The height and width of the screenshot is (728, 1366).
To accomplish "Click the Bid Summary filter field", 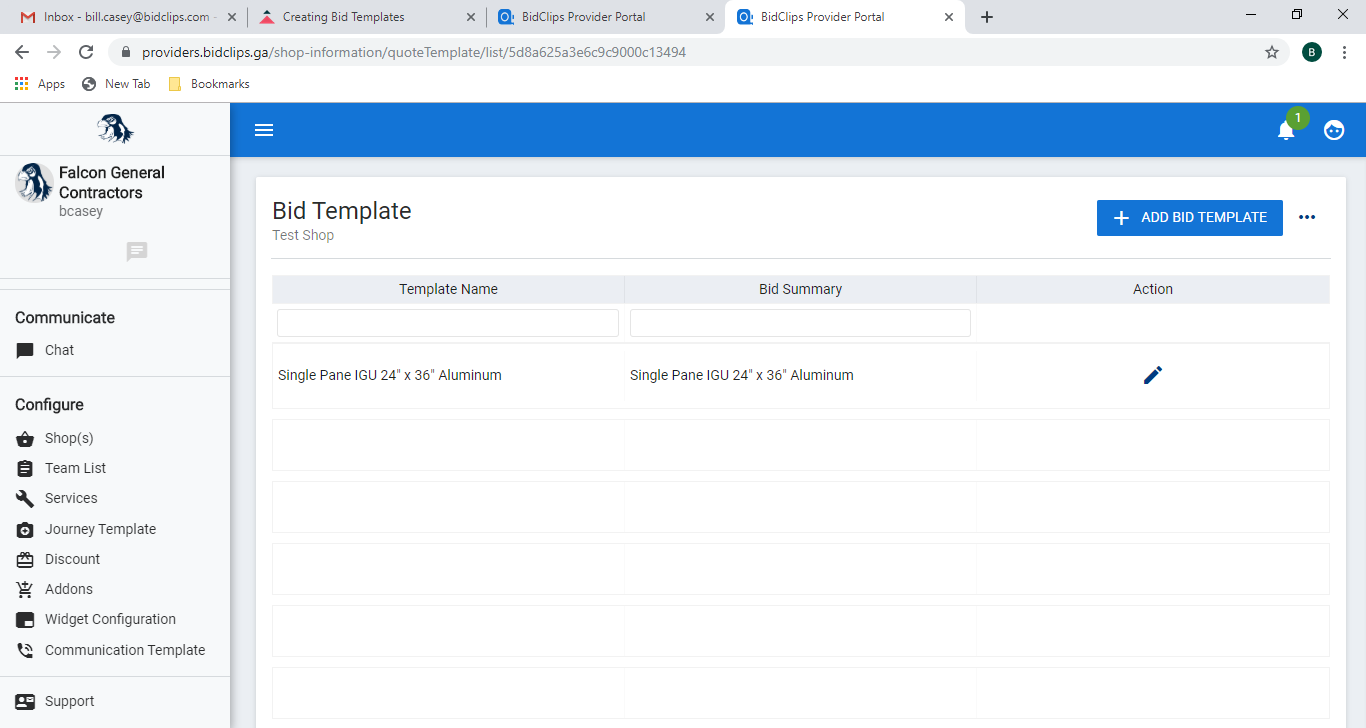I will coord(800,323).
